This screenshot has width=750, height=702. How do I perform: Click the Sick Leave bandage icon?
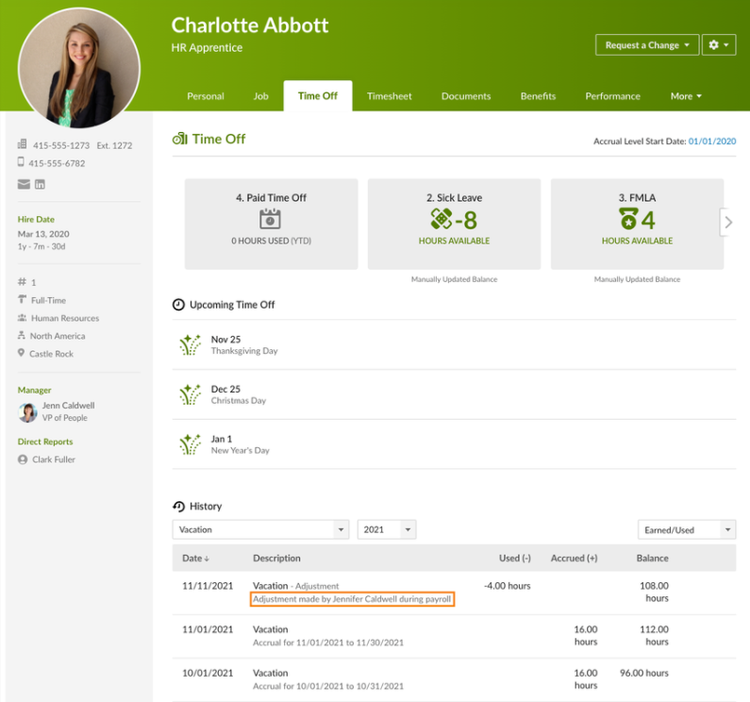tap(441, 219)
